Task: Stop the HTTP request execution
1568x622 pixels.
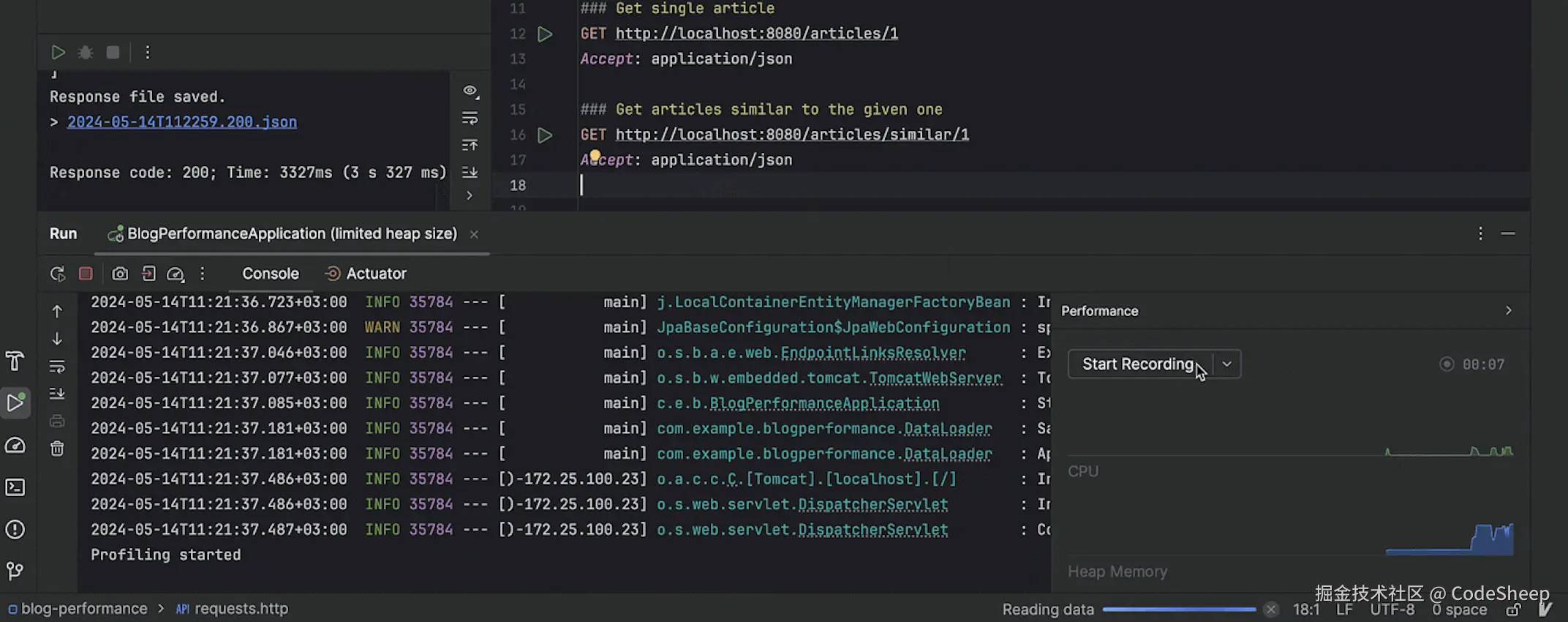Action: tap(113, 53)
